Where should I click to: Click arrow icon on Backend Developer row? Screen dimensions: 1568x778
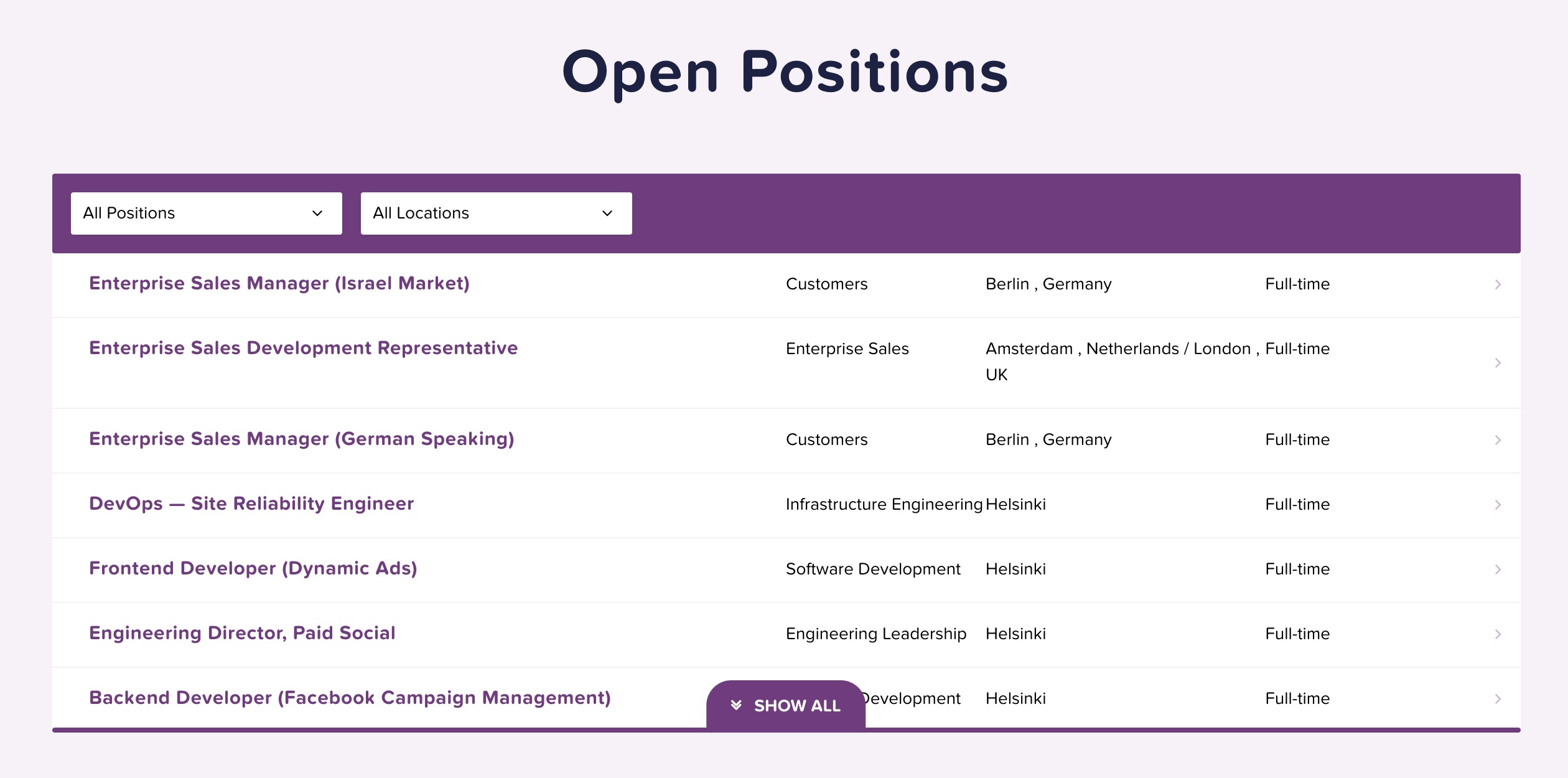(1498, 699)
